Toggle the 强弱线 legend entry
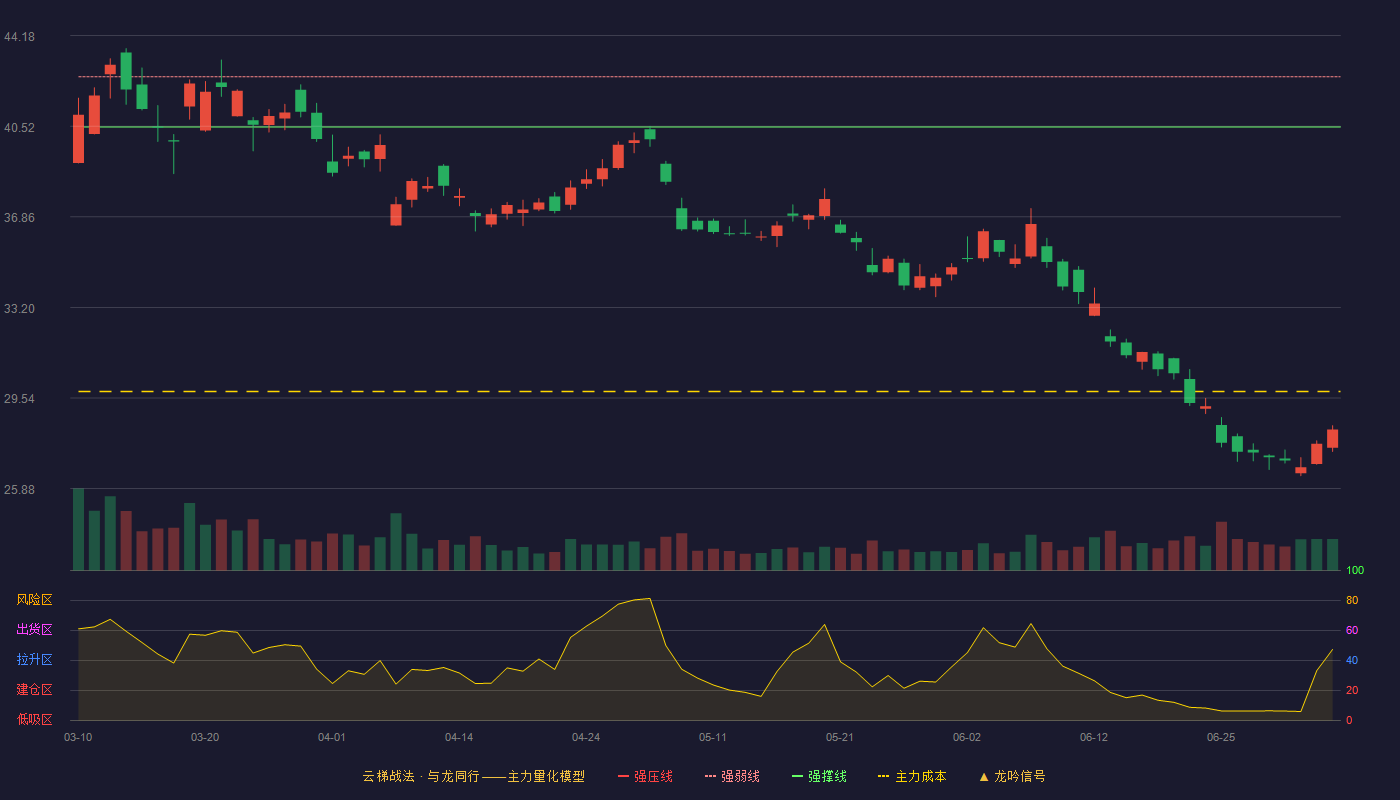 click(732, 776)
